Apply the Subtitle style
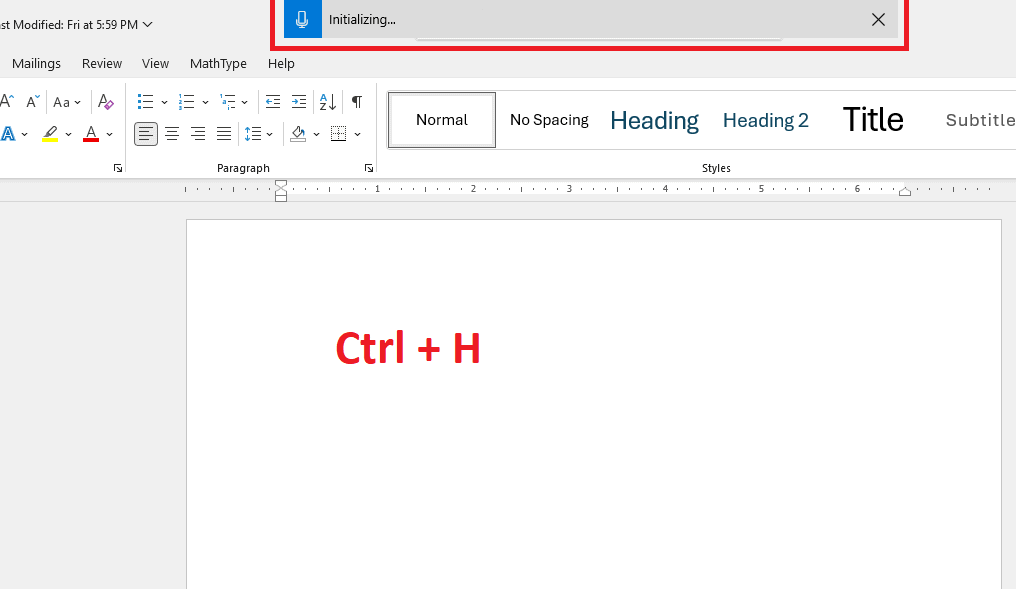1016x589 pixels. pos(980,120)
